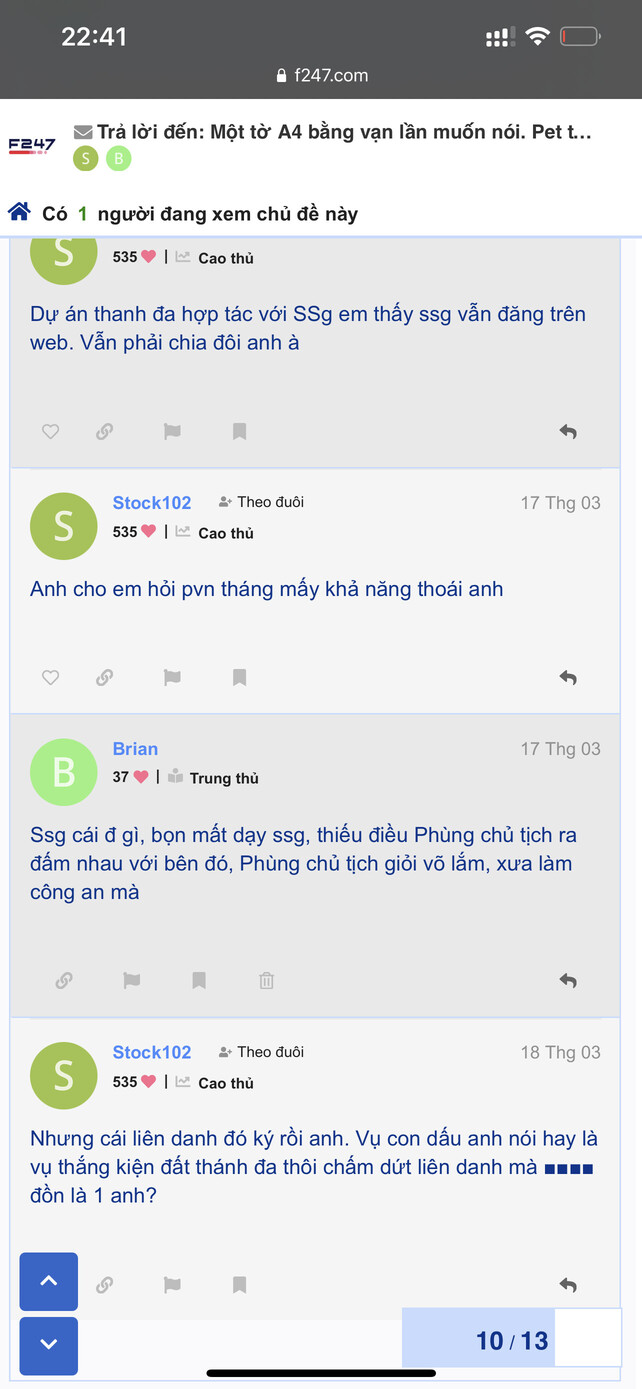Toggle like on Thanh Đa SSG post
The width and height of the screenshot is (642, 1389).
pyautogui.click(x=50, y=431)
